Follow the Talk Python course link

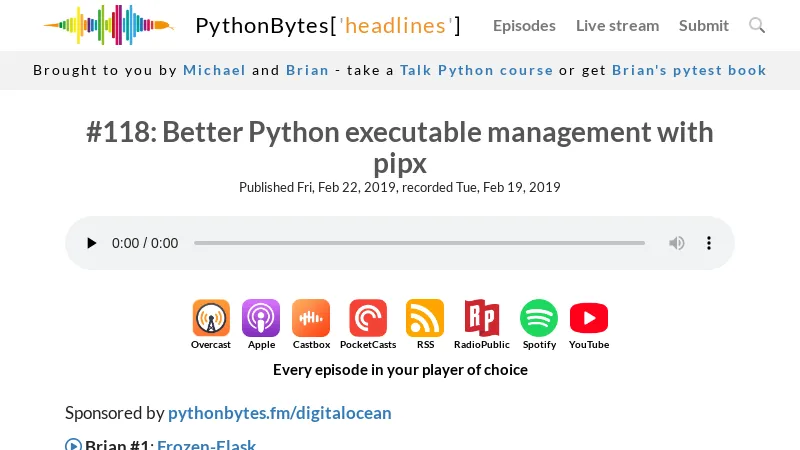476,70
